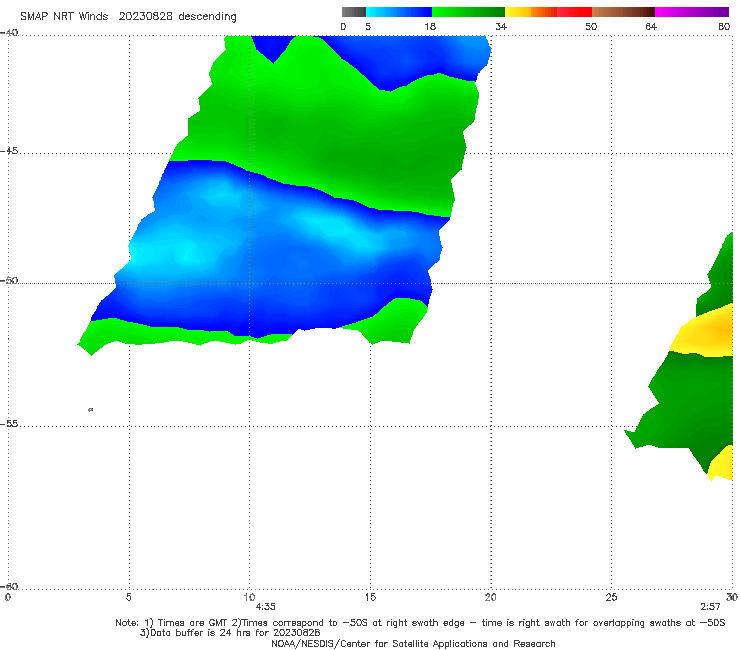The width and height of the screenshot is (740, 650).
Task: Click the longitude axis label '25'
Action: [611, 597]
